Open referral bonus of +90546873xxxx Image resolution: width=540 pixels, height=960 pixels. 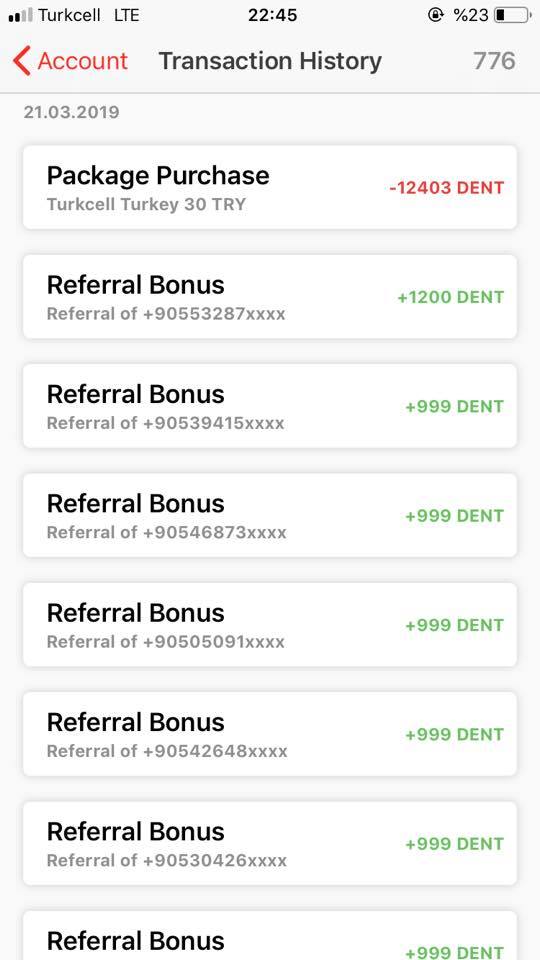(x=270, y=516)
